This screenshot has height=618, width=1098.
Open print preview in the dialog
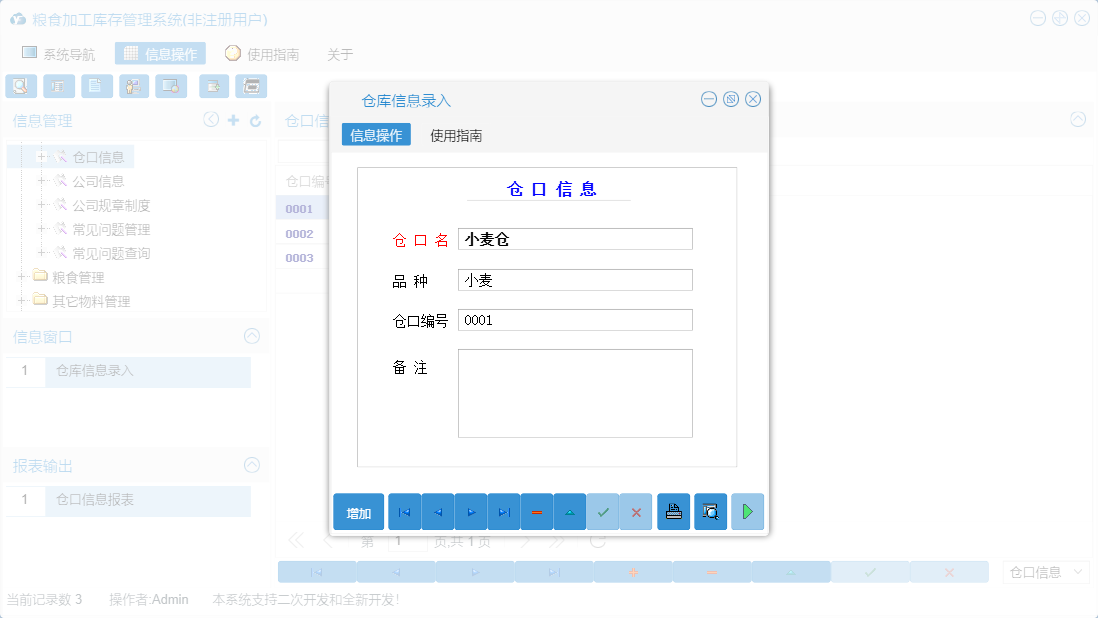(x=711, y=511)
